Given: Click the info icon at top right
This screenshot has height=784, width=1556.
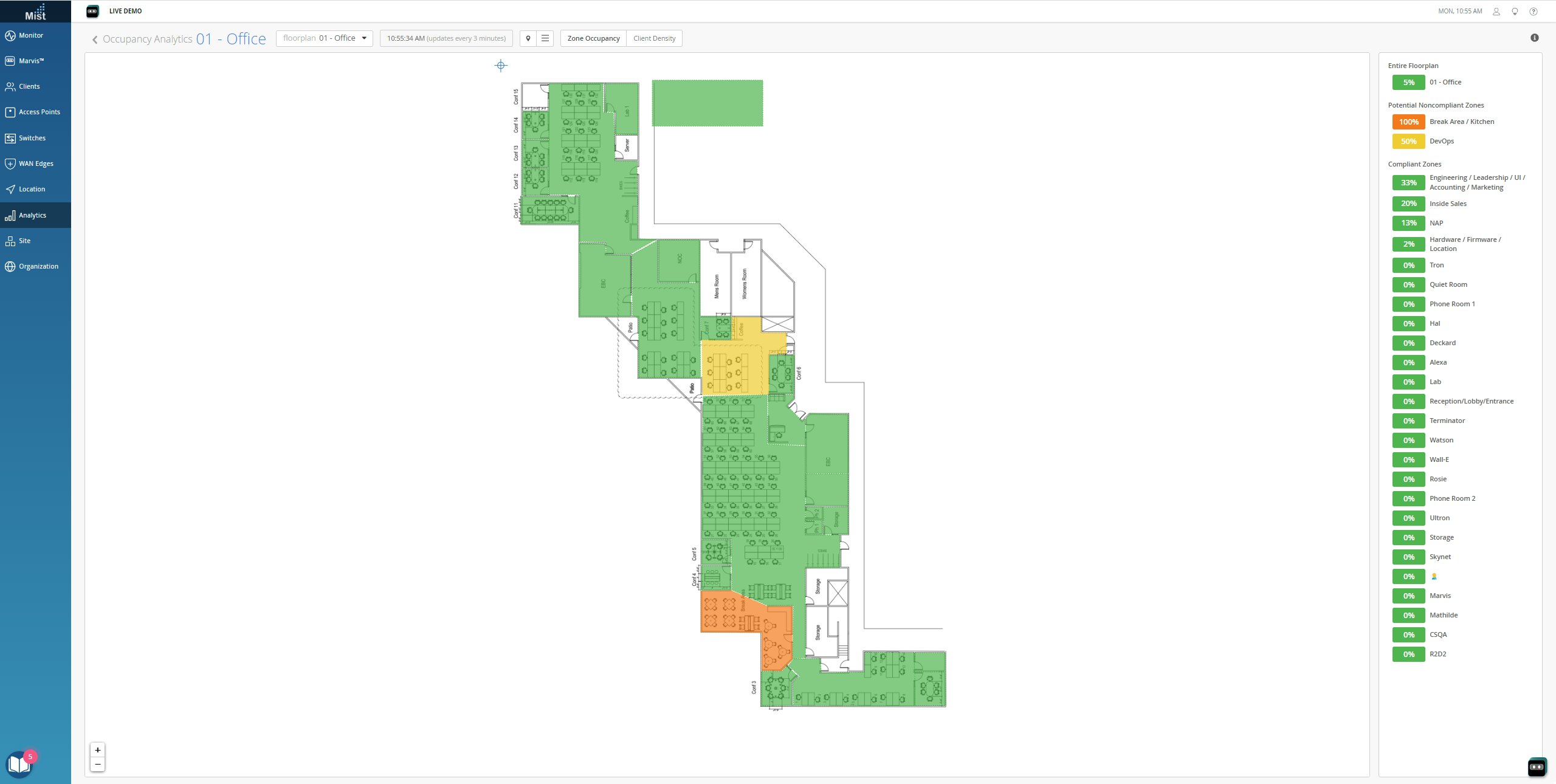Looking at the screenshot, I should [x=1534, y=38].
